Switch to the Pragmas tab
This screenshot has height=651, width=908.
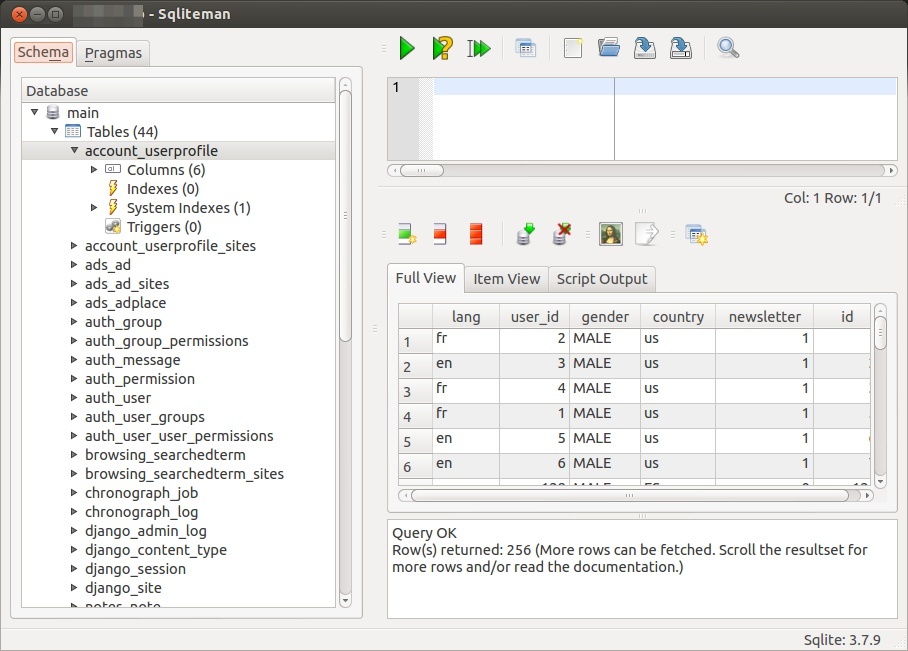[113, 53]
